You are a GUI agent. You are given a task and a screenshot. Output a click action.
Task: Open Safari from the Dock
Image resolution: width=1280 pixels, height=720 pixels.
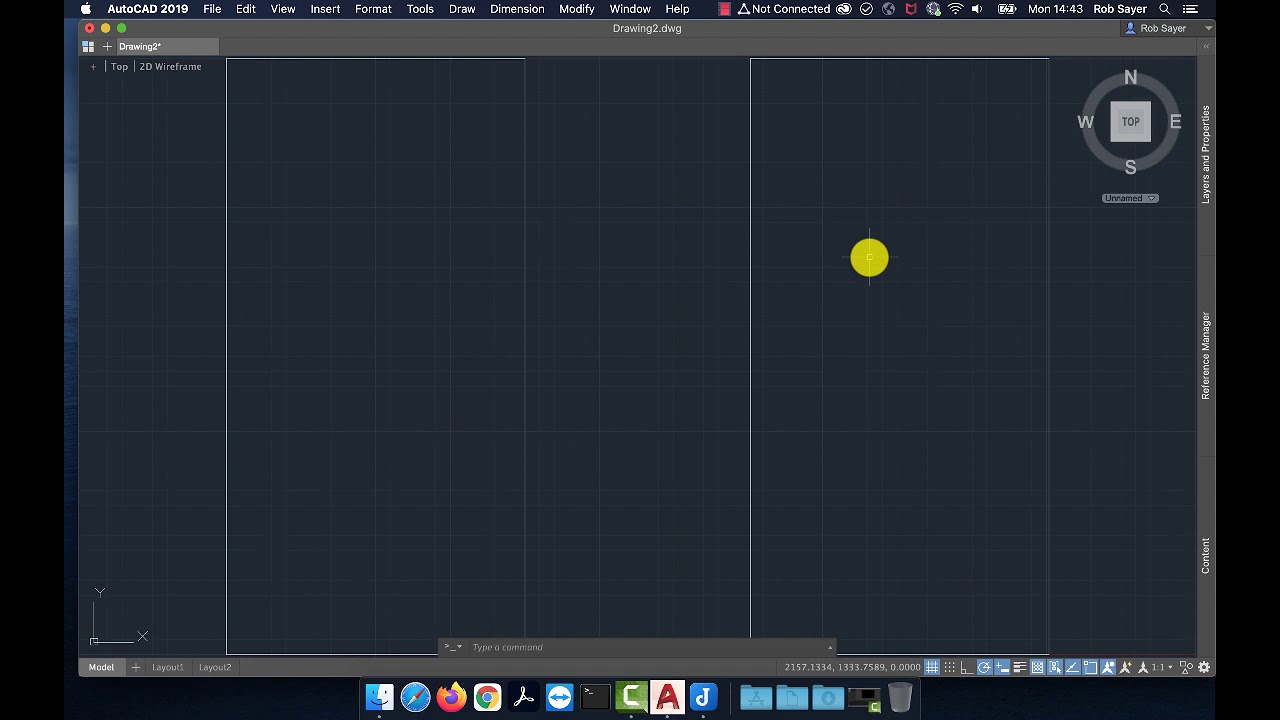[x=416, y=697]
